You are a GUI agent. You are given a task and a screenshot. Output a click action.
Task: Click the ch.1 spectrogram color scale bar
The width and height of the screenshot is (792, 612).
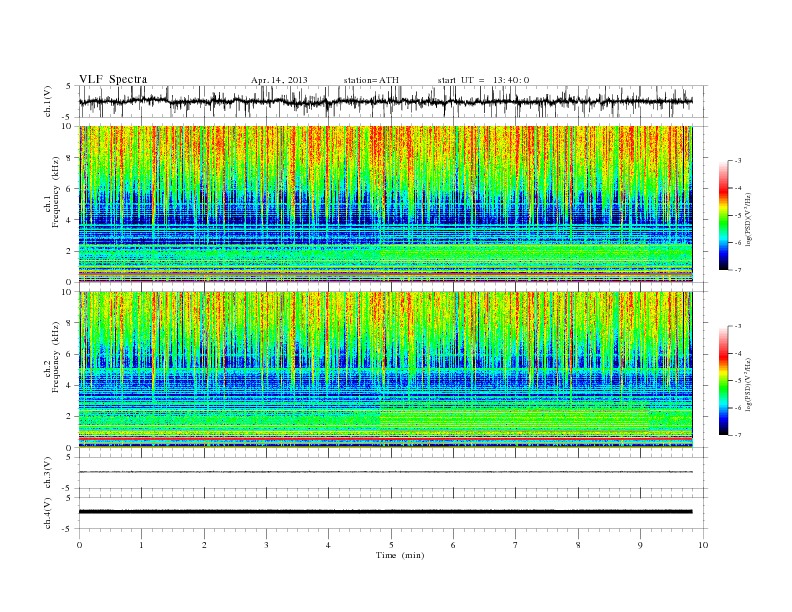[723, 215]
